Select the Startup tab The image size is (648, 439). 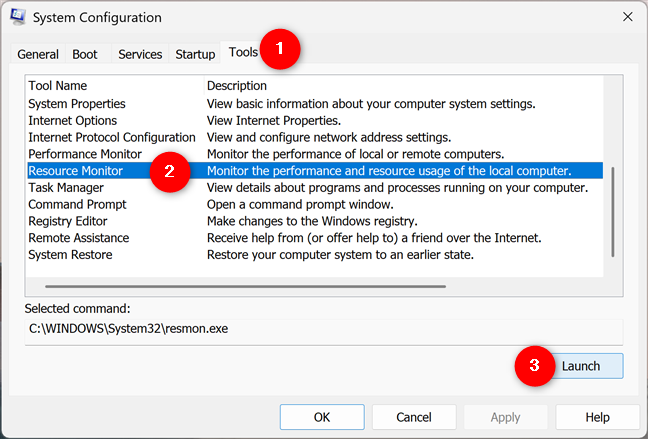[x=195, y=54]
